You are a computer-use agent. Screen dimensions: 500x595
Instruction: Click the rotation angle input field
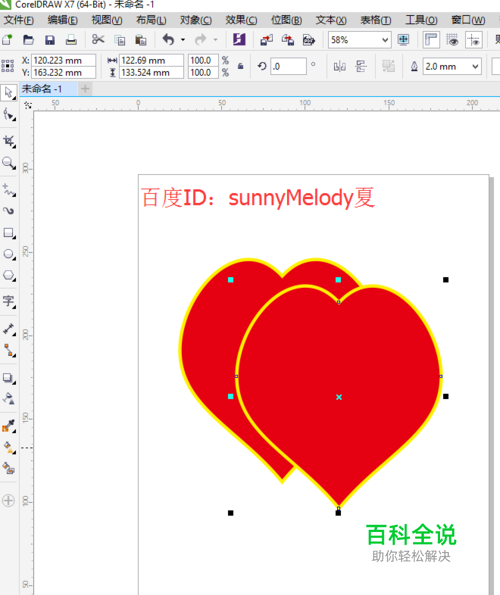pos(289,66)
